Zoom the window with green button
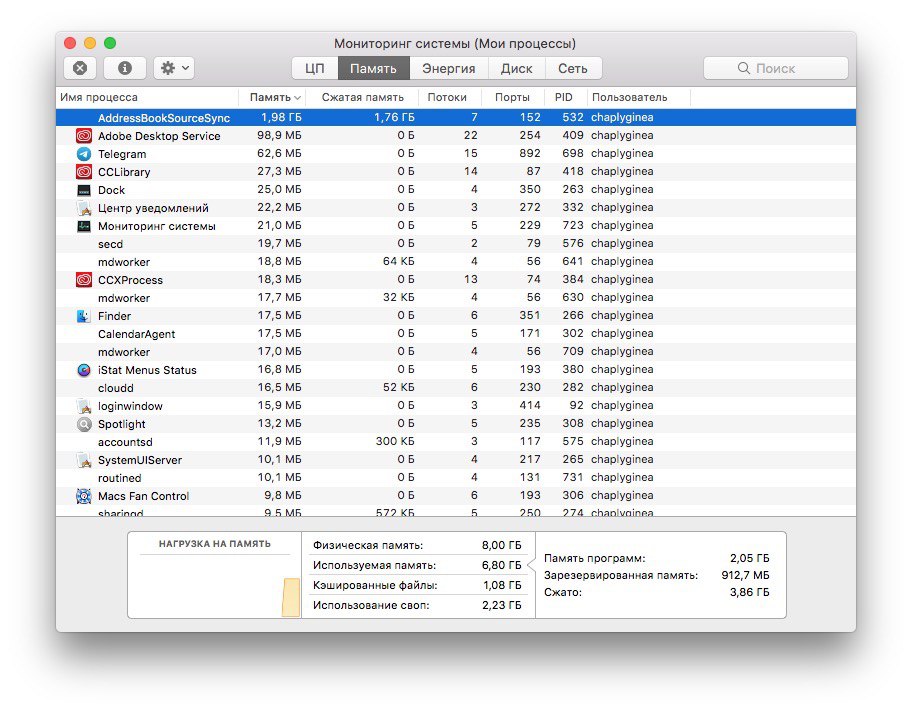This screenshot has width=912, height=712. (x=110, y=43)
